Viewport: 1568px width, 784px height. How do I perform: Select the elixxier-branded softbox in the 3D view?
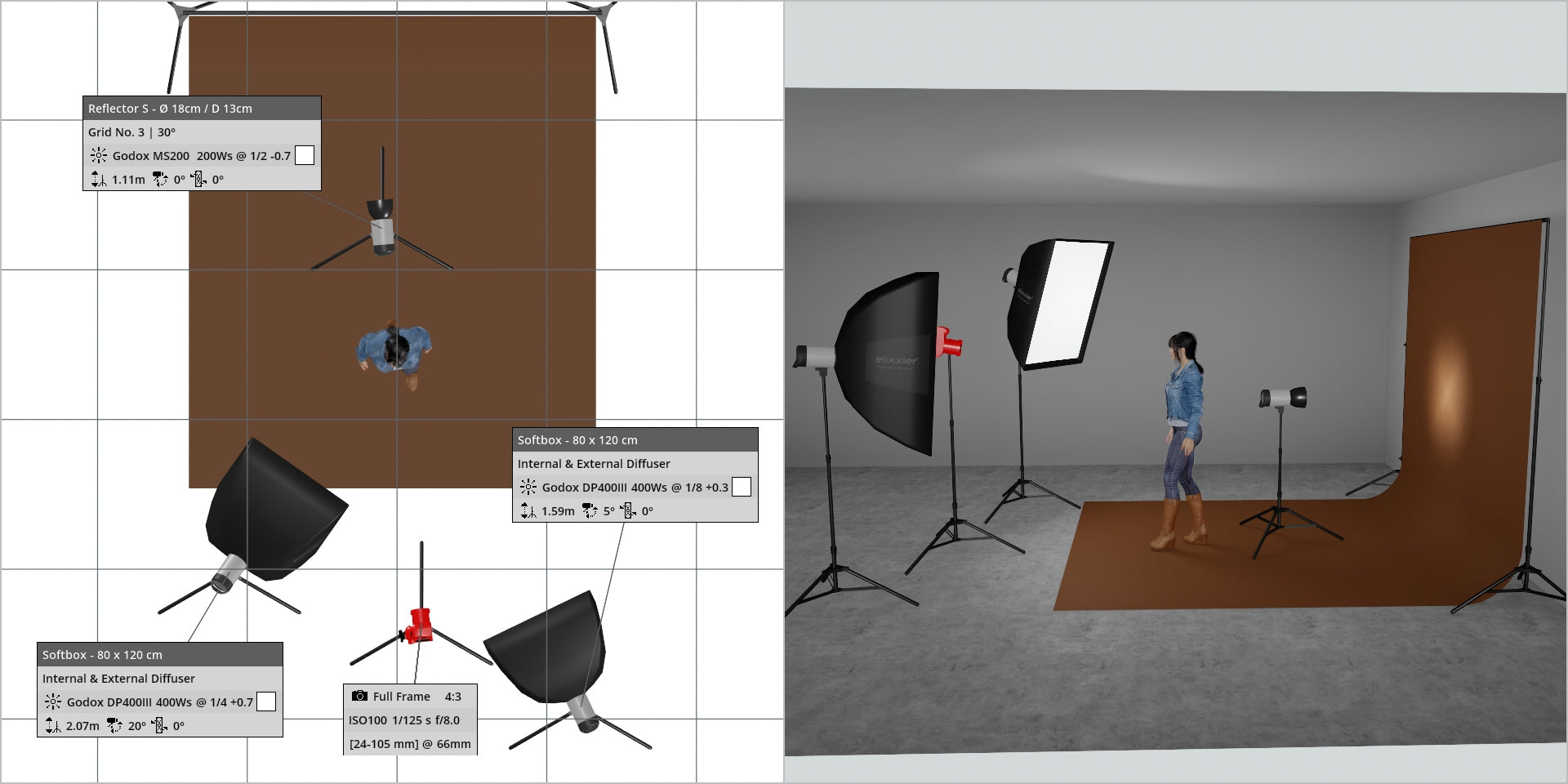tap(889, 363)
